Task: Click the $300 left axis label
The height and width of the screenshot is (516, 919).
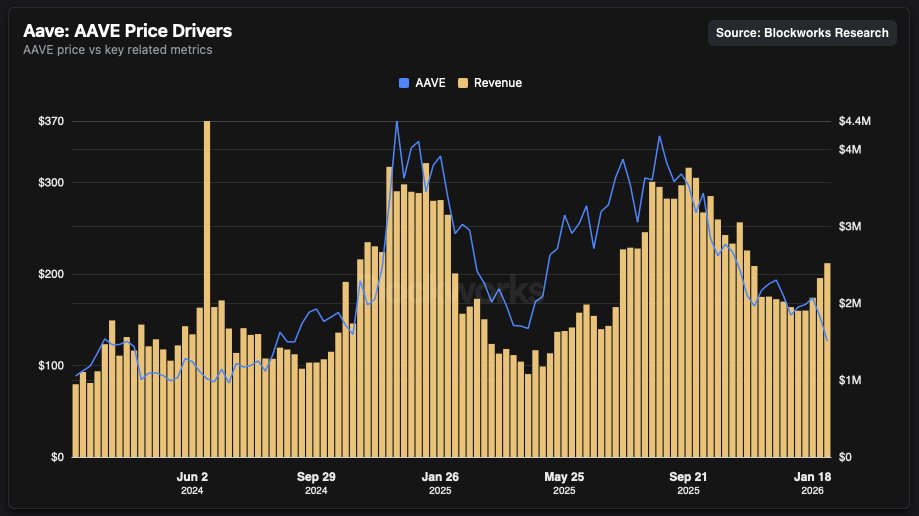Action: [51, 182]
